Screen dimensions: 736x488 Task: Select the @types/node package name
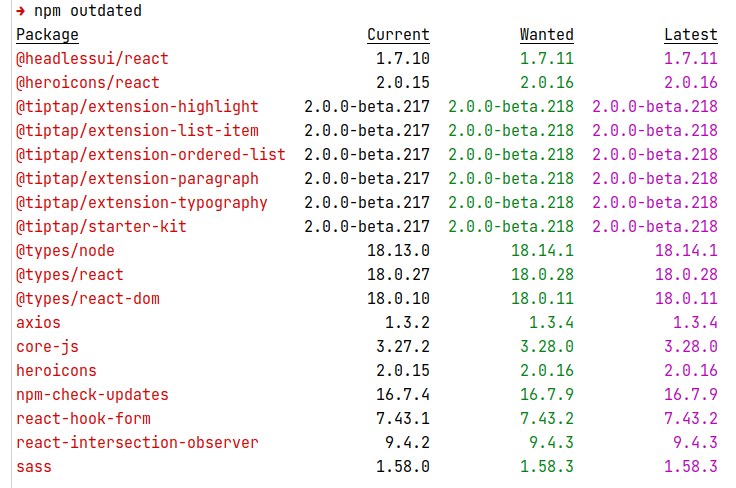click(65, 251)
